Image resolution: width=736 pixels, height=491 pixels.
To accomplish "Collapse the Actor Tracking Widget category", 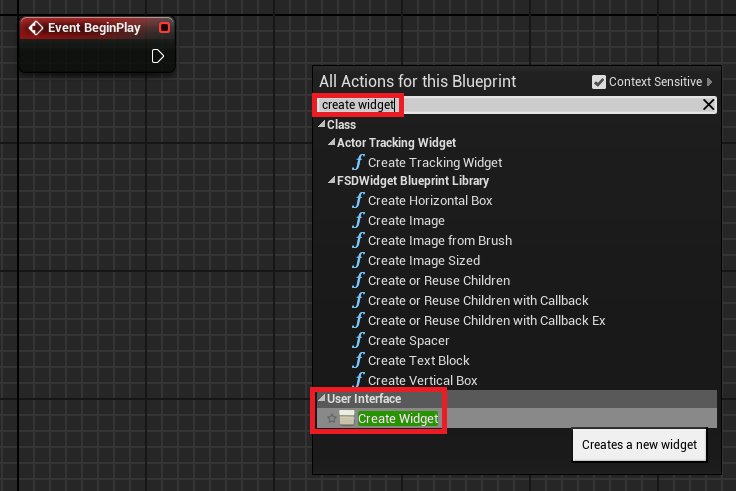I will tap(331, 142).
